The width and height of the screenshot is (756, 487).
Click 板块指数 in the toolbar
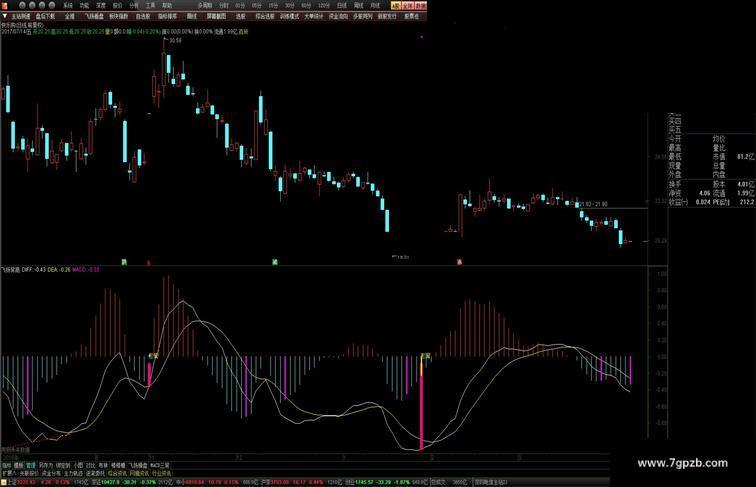click(x=119, y=16)
